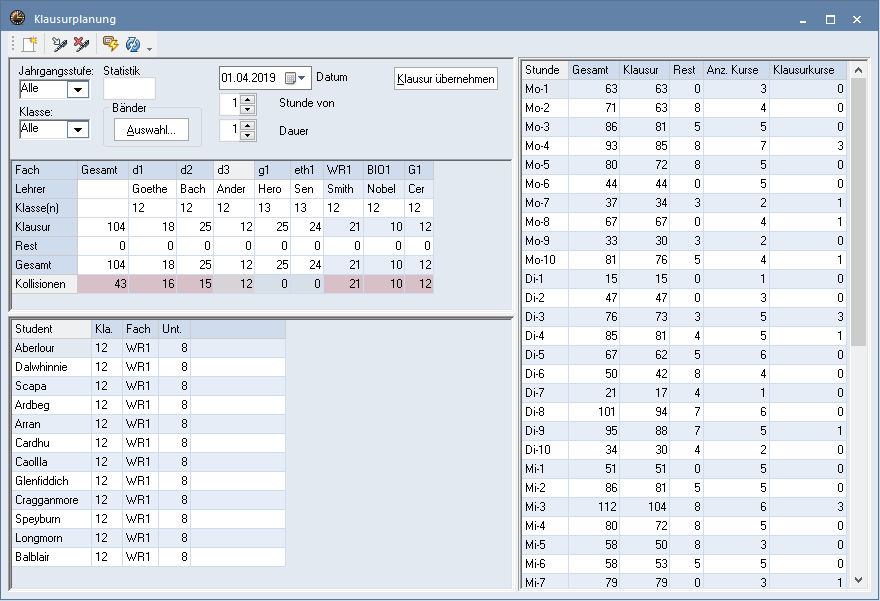Select student Glenfiddich
Image resolution: width=880 pixels, height=601 pixels.
tap(149, 481)
